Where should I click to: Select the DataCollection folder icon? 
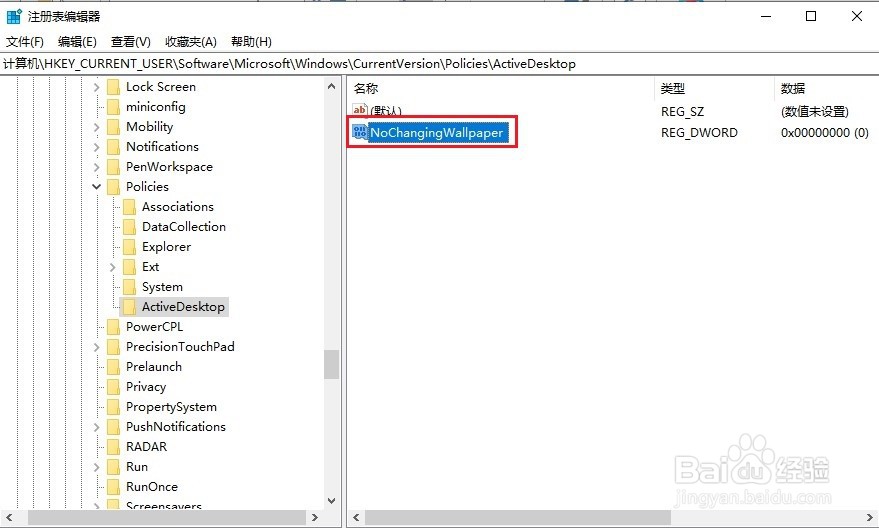pyautogui.click(x=129, y=227)
